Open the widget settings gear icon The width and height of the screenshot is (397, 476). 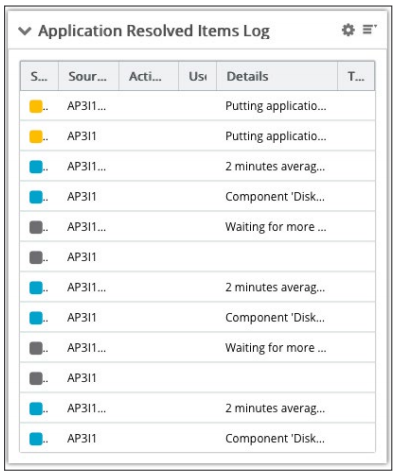pos(348,30)
